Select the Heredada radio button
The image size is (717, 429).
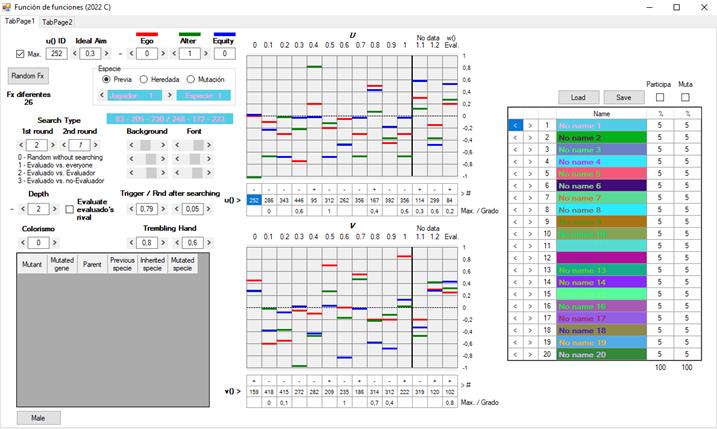[145, 79]
